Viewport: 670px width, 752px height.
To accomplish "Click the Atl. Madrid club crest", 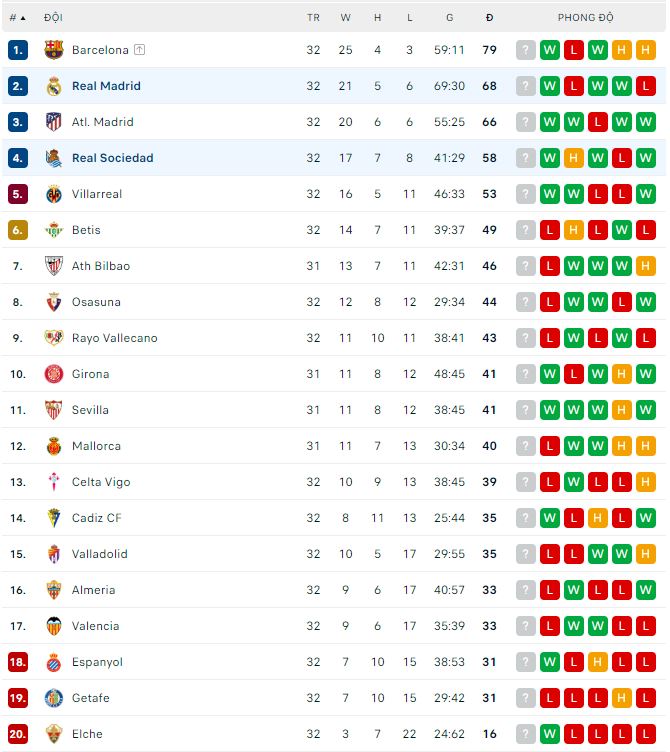I will 54,122.
